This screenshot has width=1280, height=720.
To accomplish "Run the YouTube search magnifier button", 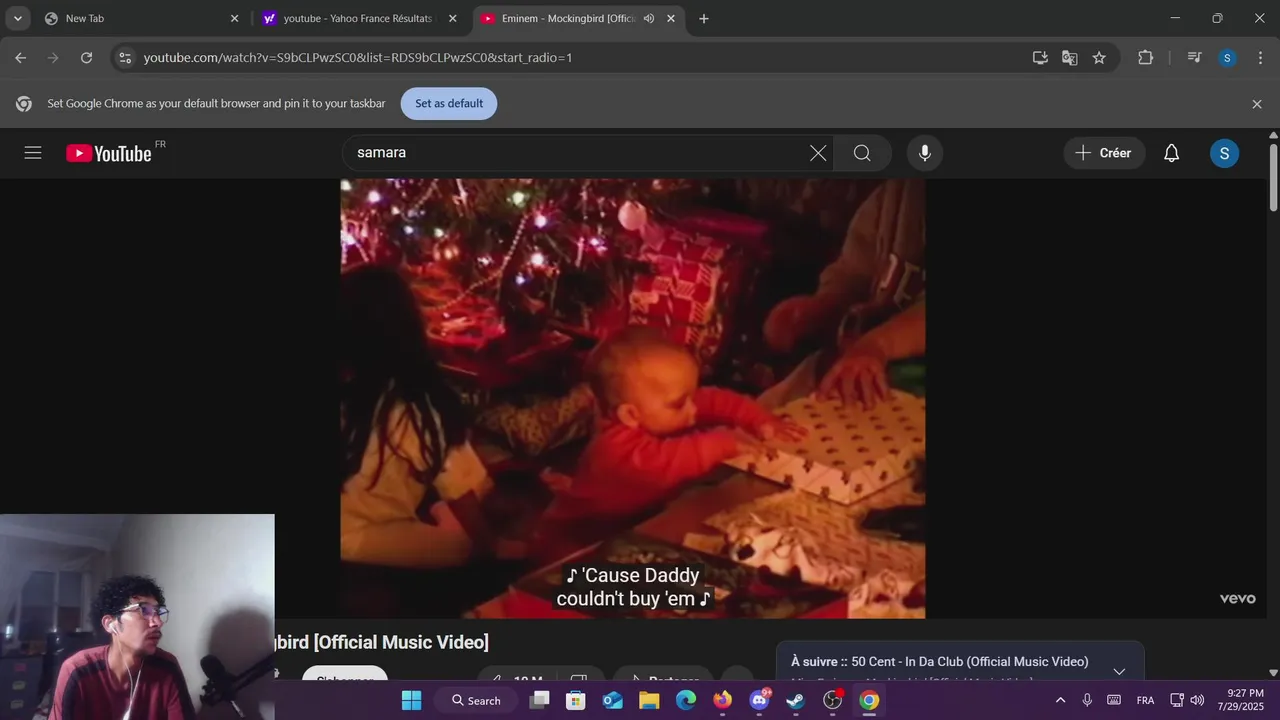I will [x=862, y=153].
